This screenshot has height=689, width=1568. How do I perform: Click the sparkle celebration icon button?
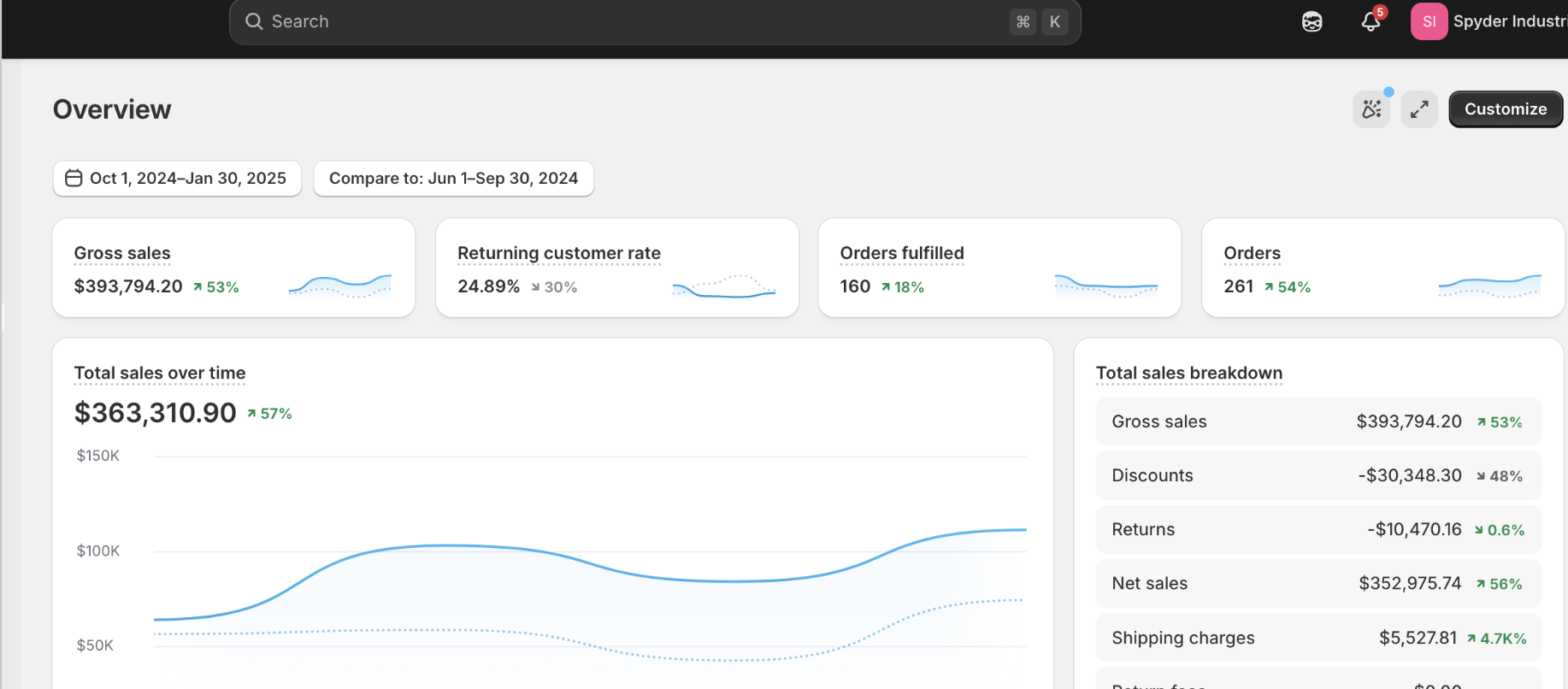[1371, 109]
